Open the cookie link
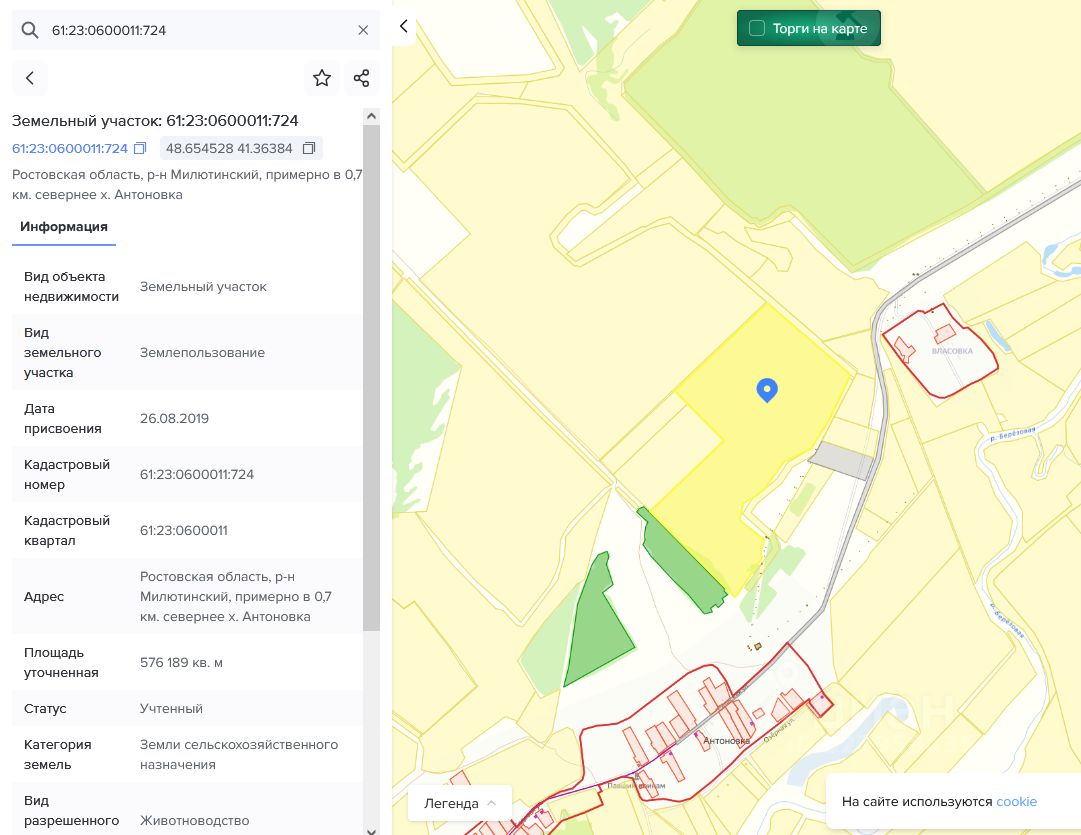This screenshot has width=1081, height=835. pyautogui.click(x=1016, y=801)
